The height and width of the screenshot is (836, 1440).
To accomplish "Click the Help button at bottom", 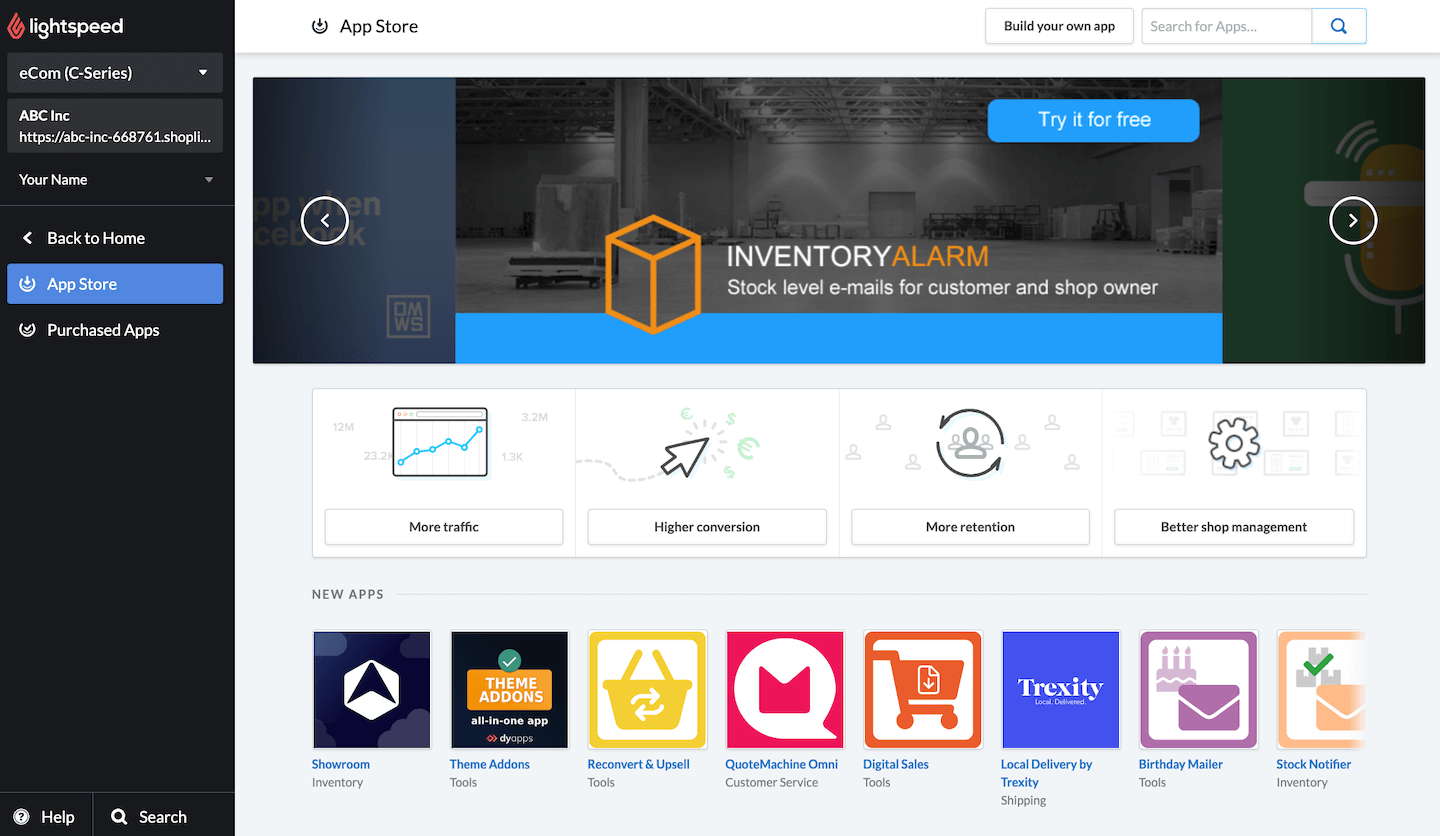I will (46, 816).
